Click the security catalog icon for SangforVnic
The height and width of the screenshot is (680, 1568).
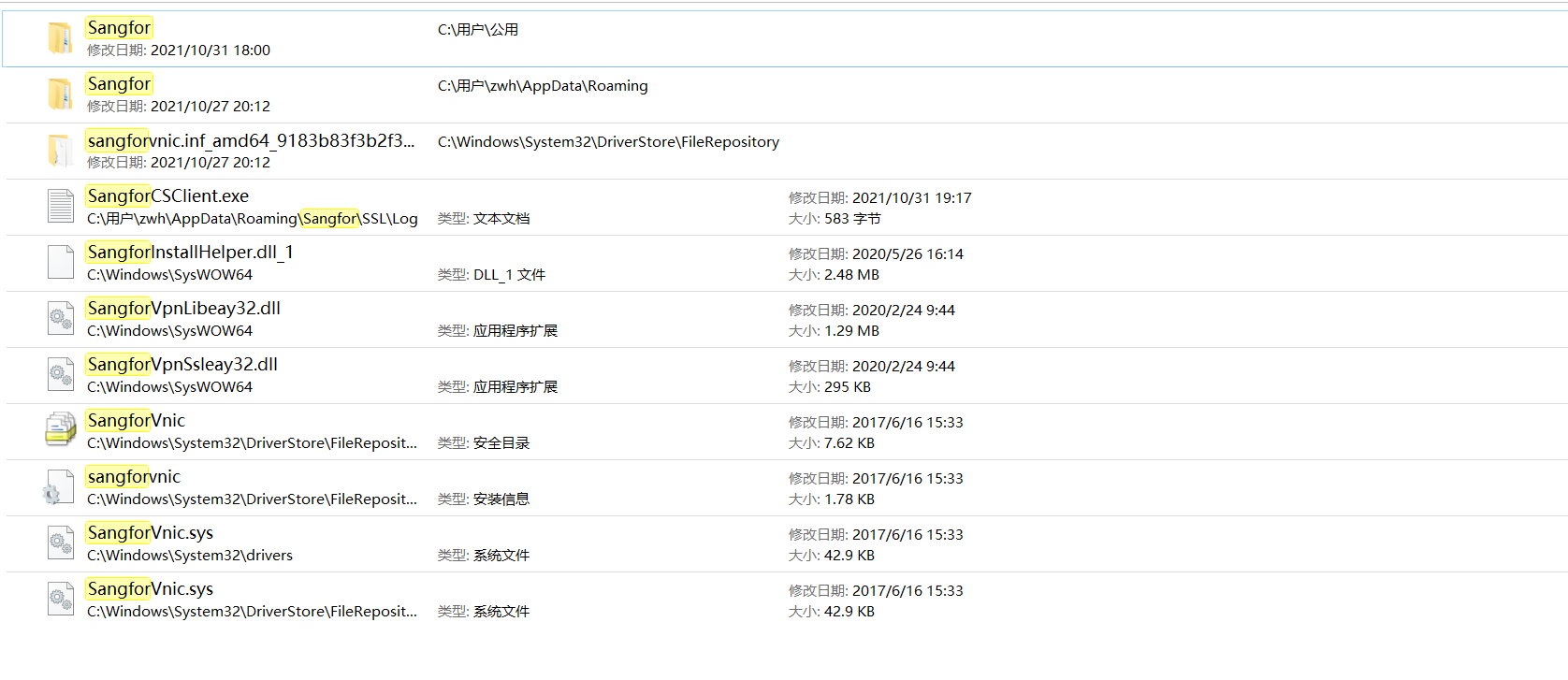61,429
